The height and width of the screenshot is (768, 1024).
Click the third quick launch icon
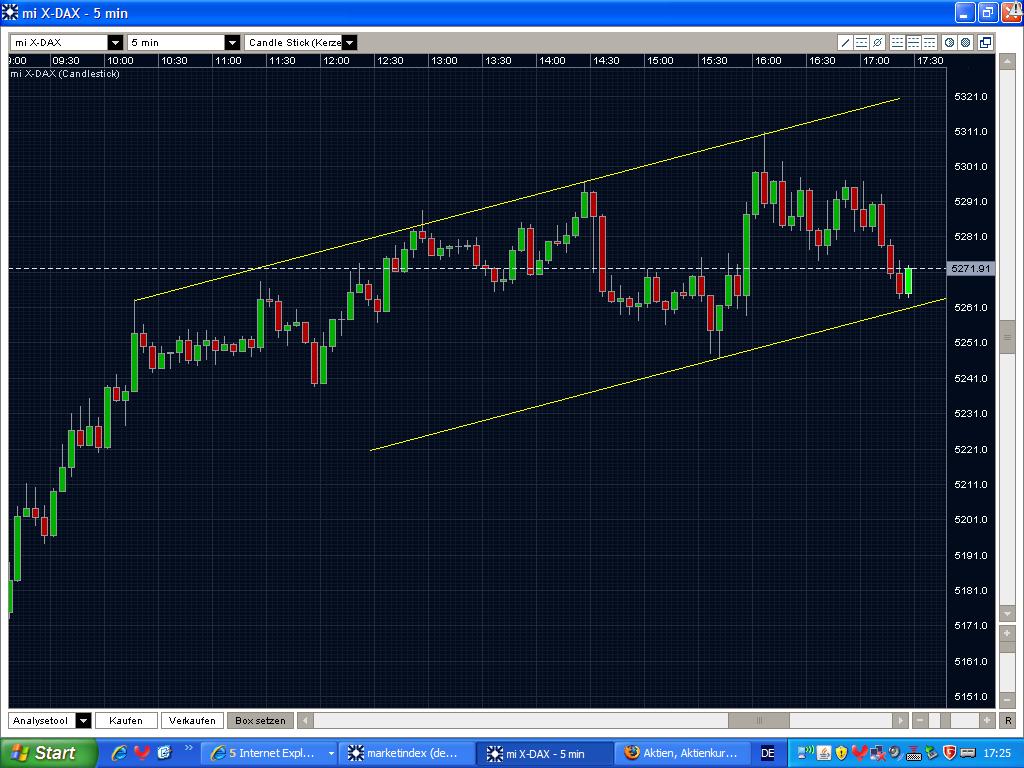(x=163, y=753)
